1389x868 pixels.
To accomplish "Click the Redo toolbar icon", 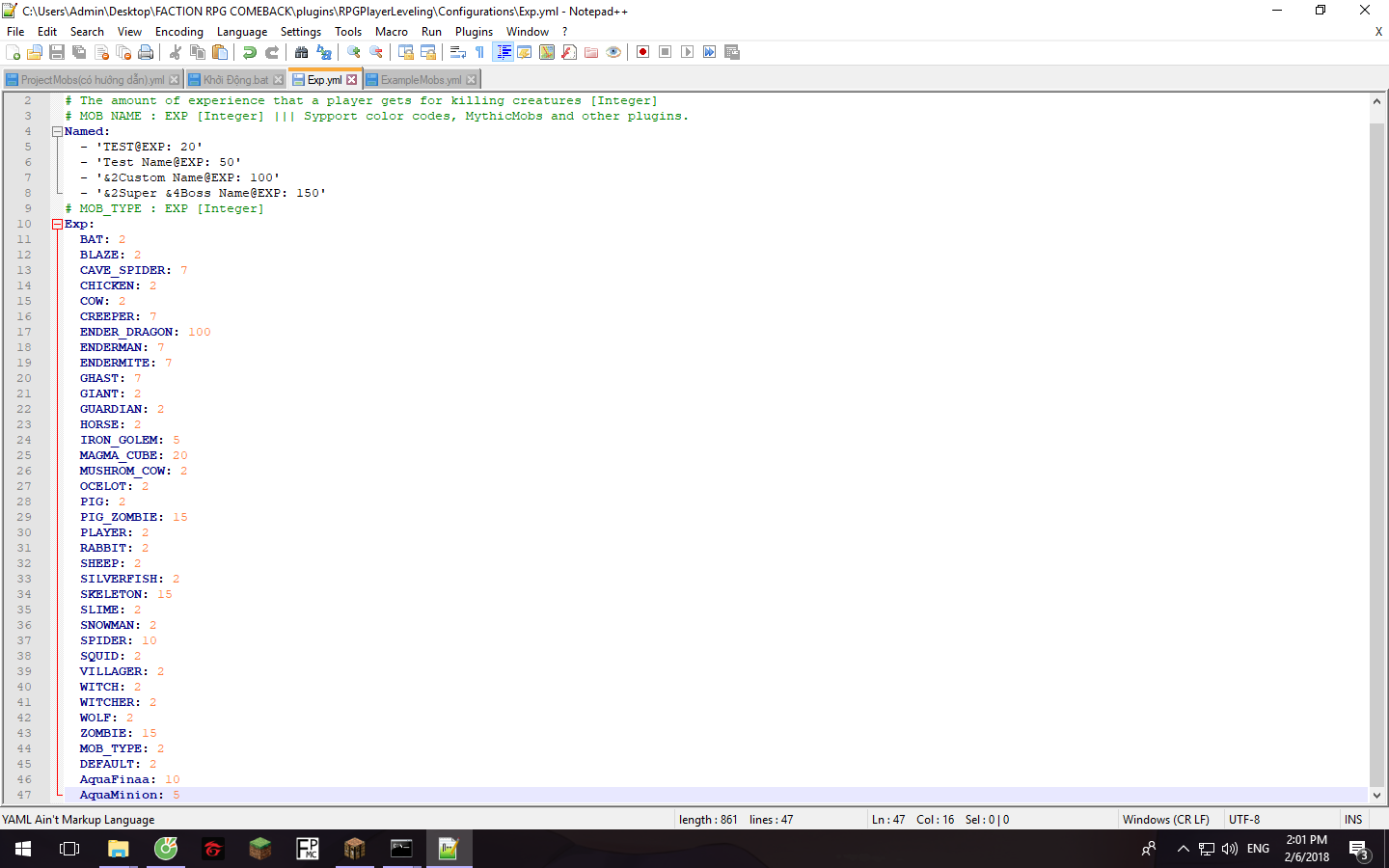I will (x=272, y=52).
